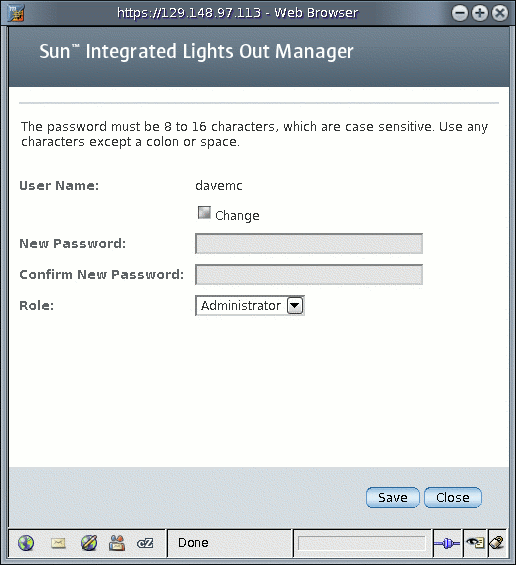Close the user dialog with Close button
Screen dimensions: 516x565
[x=453, y=498]
